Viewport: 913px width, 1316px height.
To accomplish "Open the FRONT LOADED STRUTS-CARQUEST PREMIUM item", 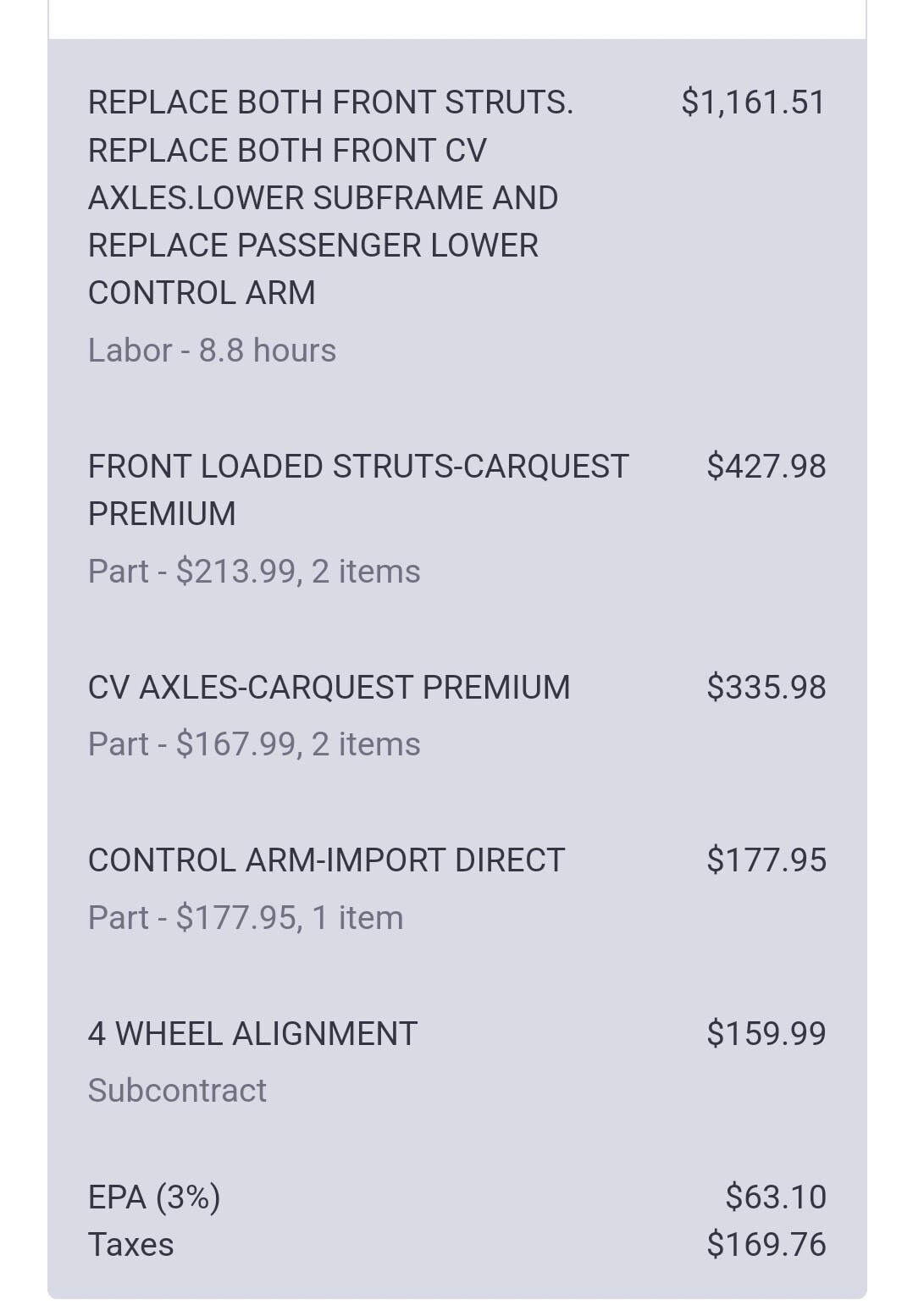I will 357,489.
